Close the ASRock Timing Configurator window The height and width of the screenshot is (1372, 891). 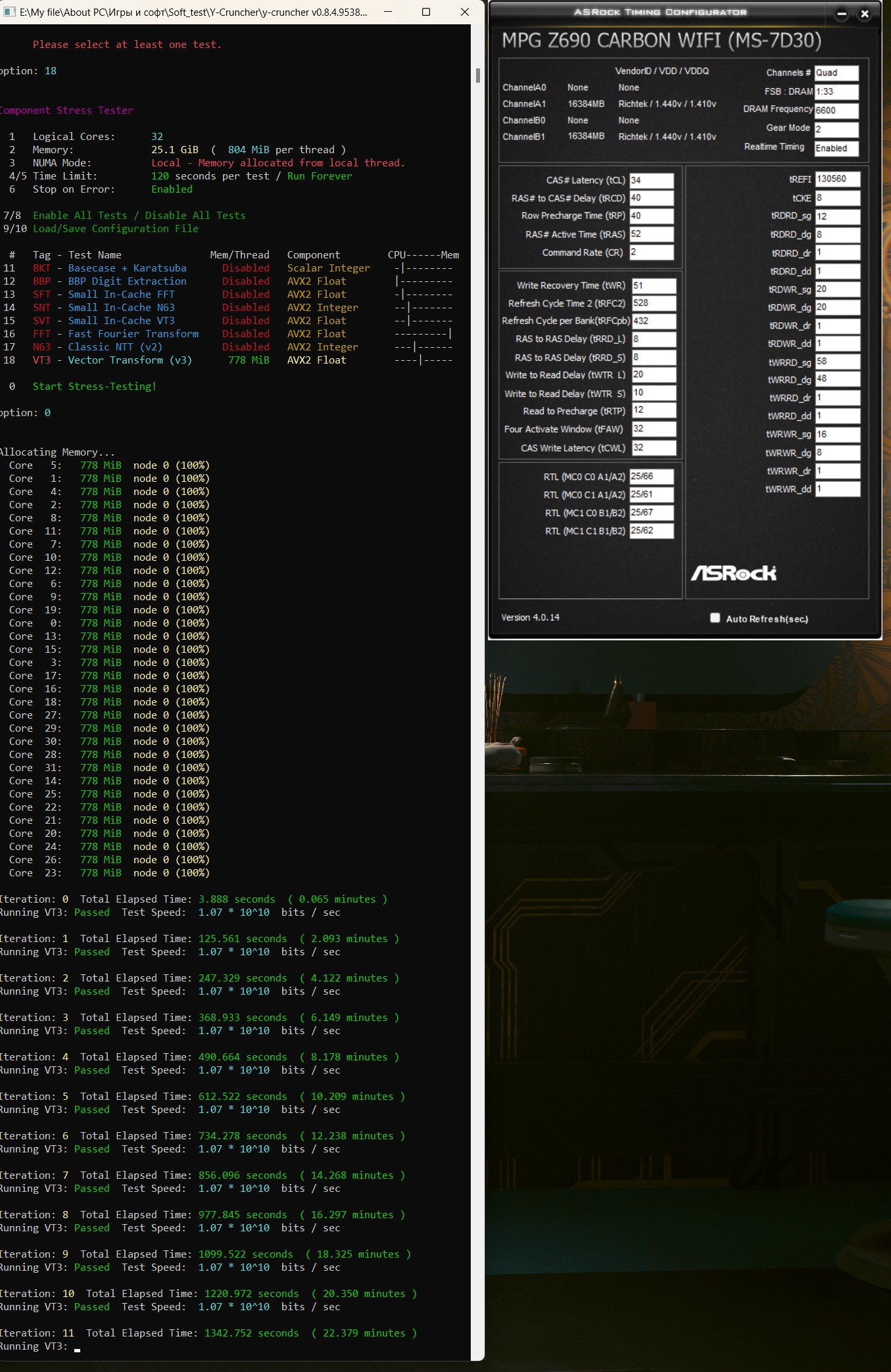point(865,14)
